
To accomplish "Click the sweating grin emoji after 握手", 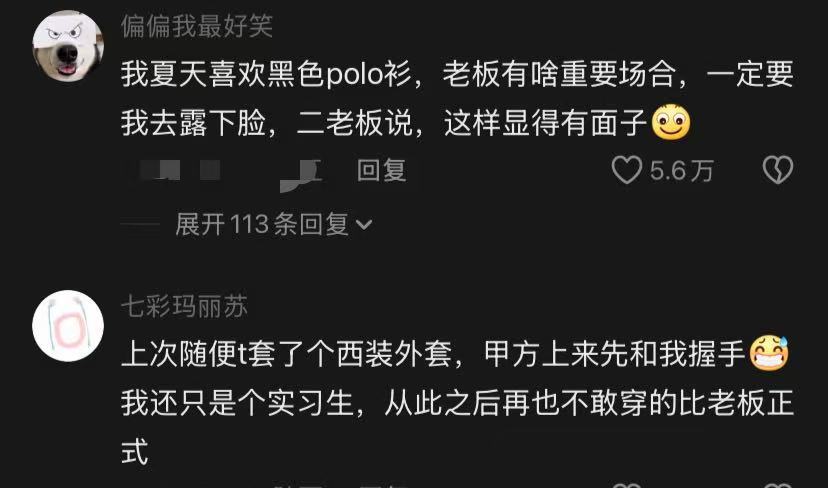I will tap(769, 353).
